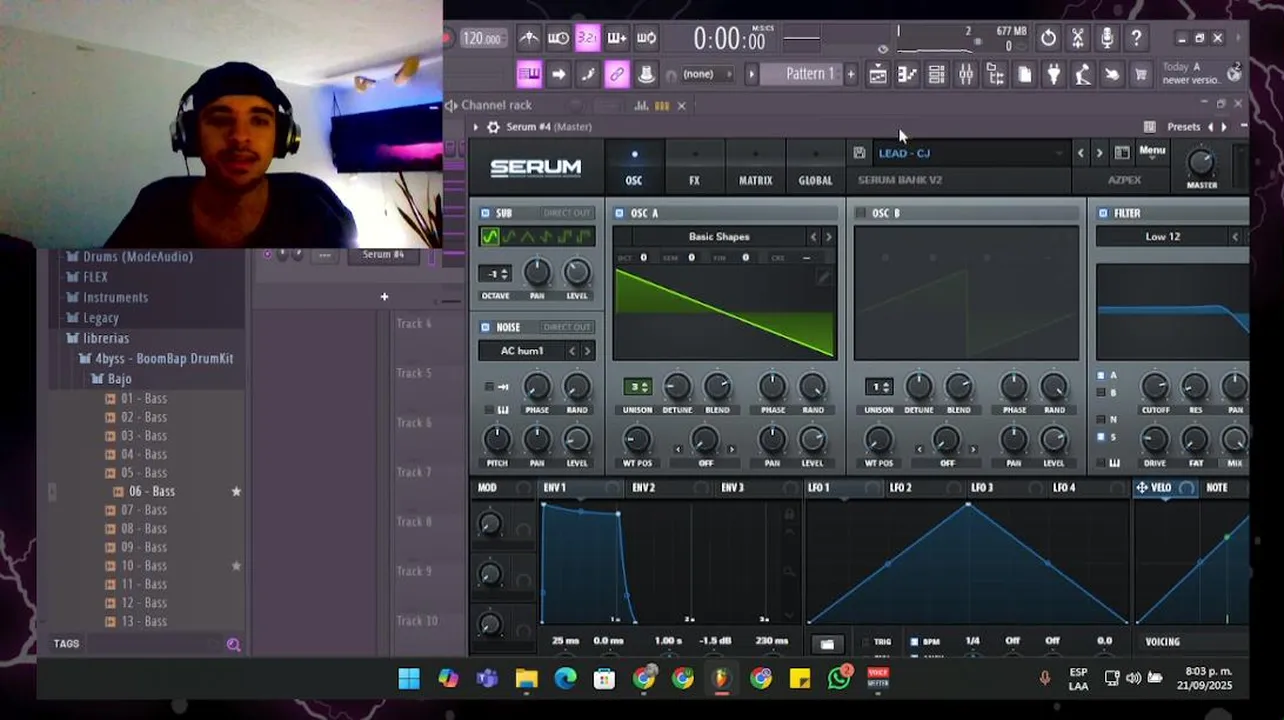The height and width of the screenshot is (720, 1284).
Task: Toggle filter routing checkbox B
Action: click(x=1101, y=393)
